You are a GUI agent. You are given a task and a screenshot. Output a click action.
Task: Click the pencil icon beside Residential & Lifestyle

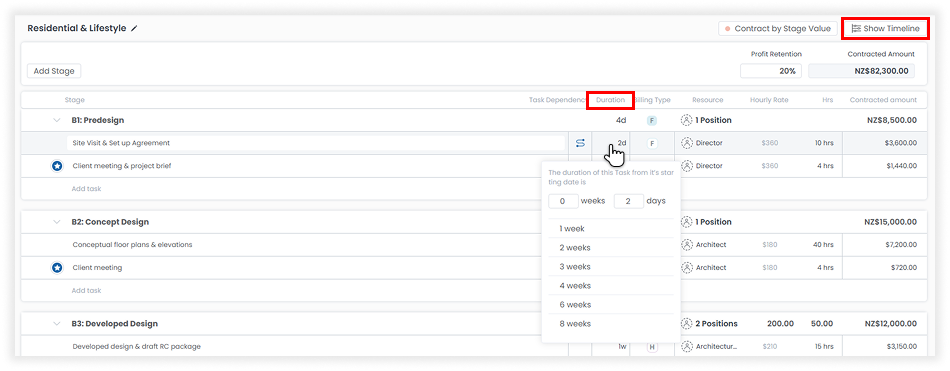[x=134, y=28]
